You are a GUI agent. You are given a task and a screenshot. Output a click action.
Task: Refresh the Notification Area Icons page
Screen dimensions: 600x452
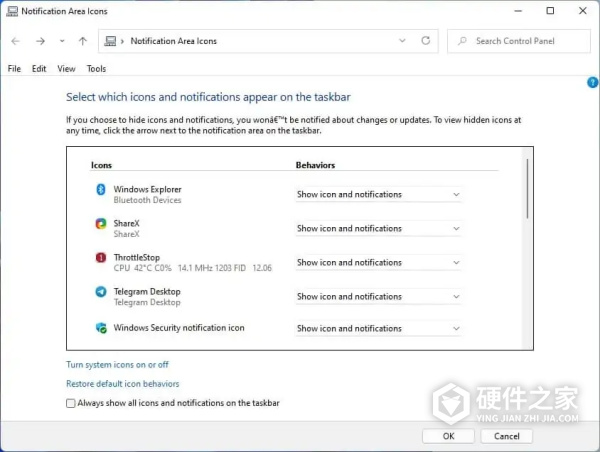[426, 41]
